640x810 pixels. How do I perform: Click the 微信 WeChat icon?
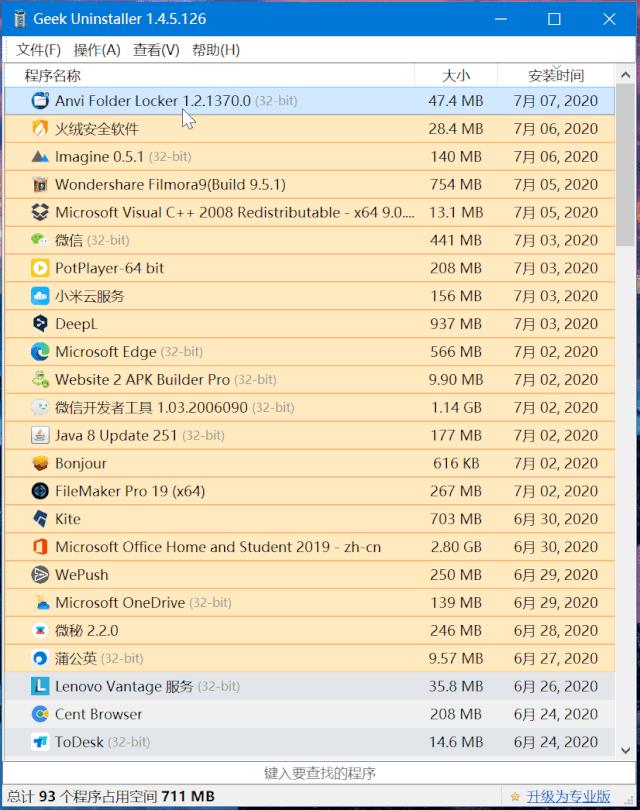click(40, 240)
